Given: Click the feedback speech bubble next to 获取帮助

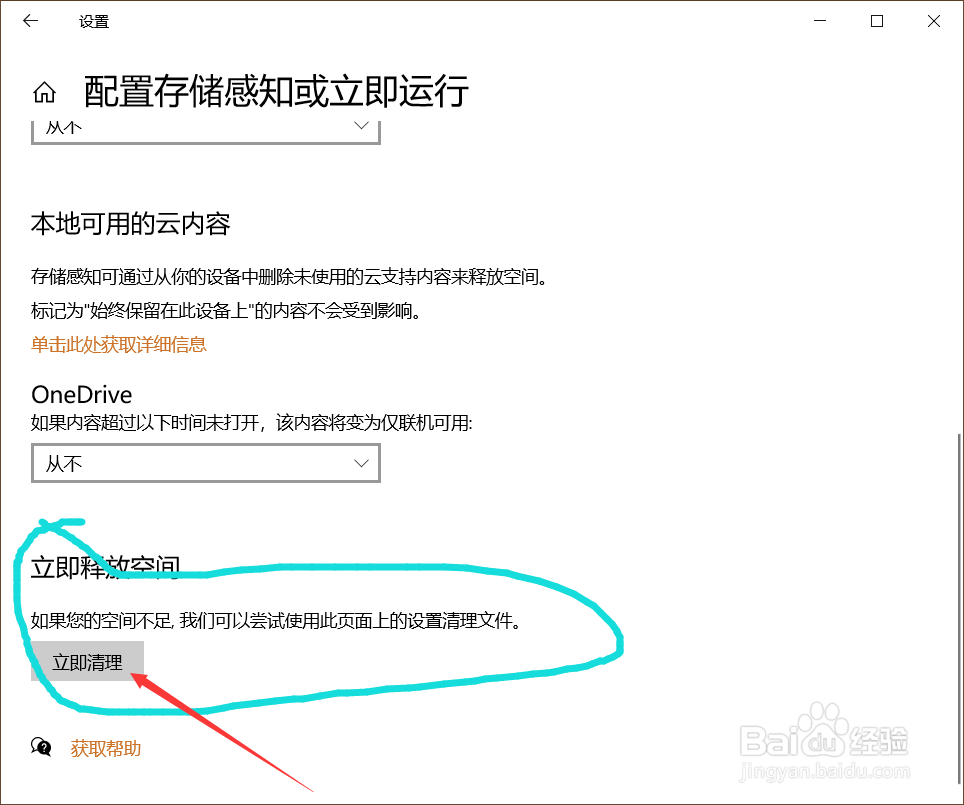Looking at the screenshot, I should tap(40, 746).
